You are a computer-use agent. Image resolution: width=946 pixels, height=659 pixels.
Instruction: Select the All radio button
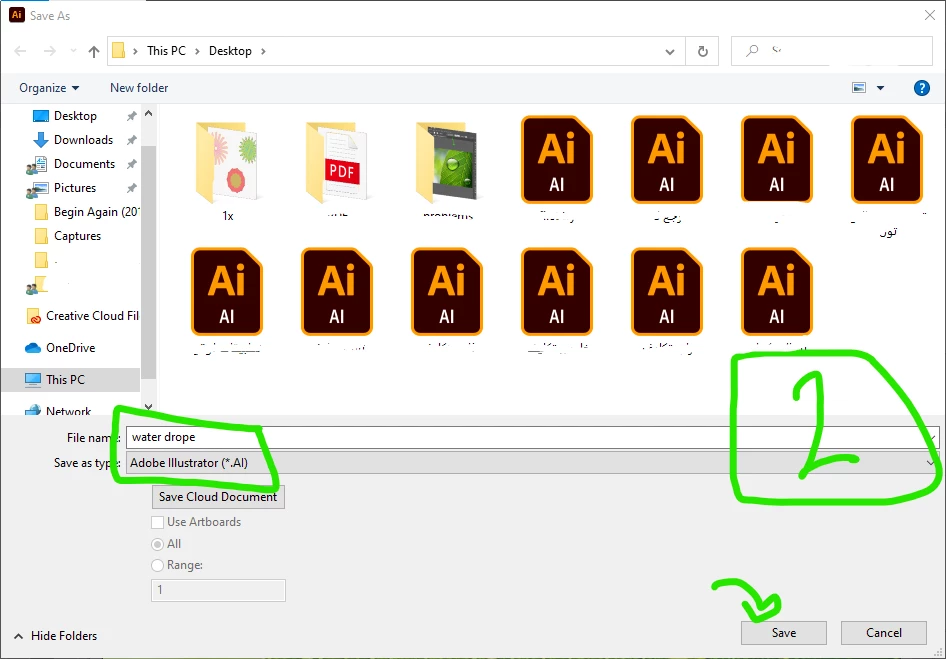point(157,544)
